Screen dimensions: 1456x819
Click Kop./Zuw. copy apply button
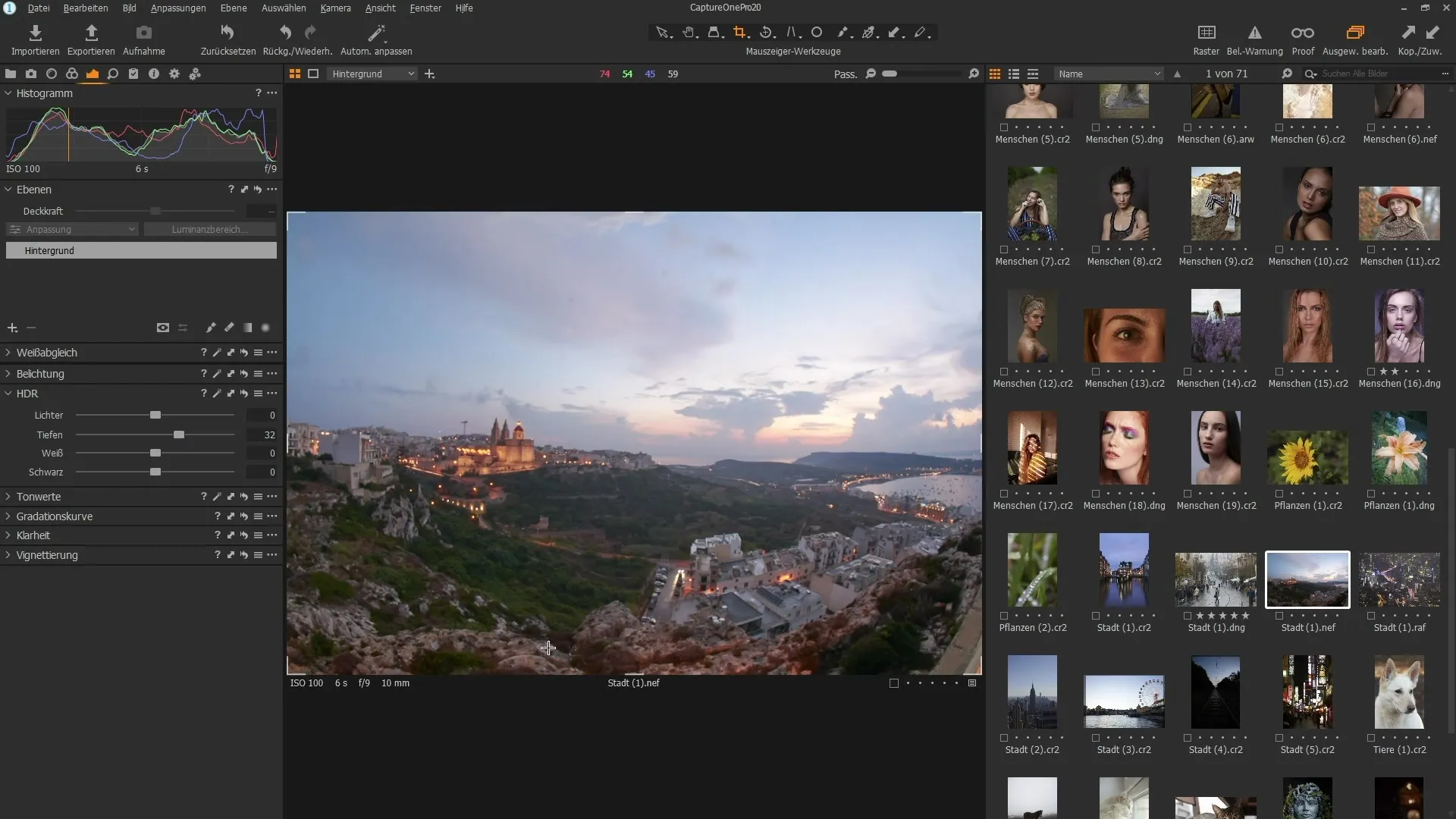[x=1420, y=33]
